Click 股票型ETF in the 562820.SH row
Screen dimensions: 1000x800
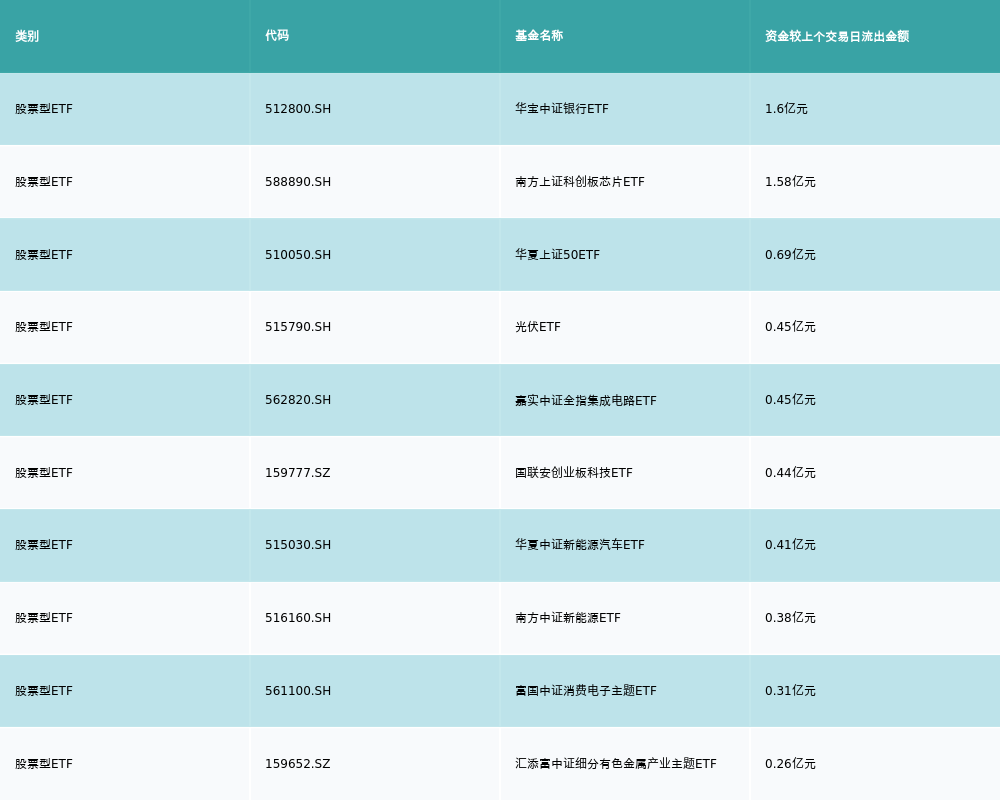44,400
